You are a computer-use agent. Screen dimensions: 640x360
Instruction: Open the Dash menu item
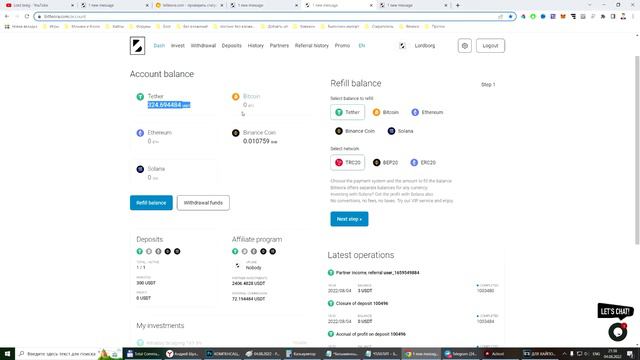(159, 46)
